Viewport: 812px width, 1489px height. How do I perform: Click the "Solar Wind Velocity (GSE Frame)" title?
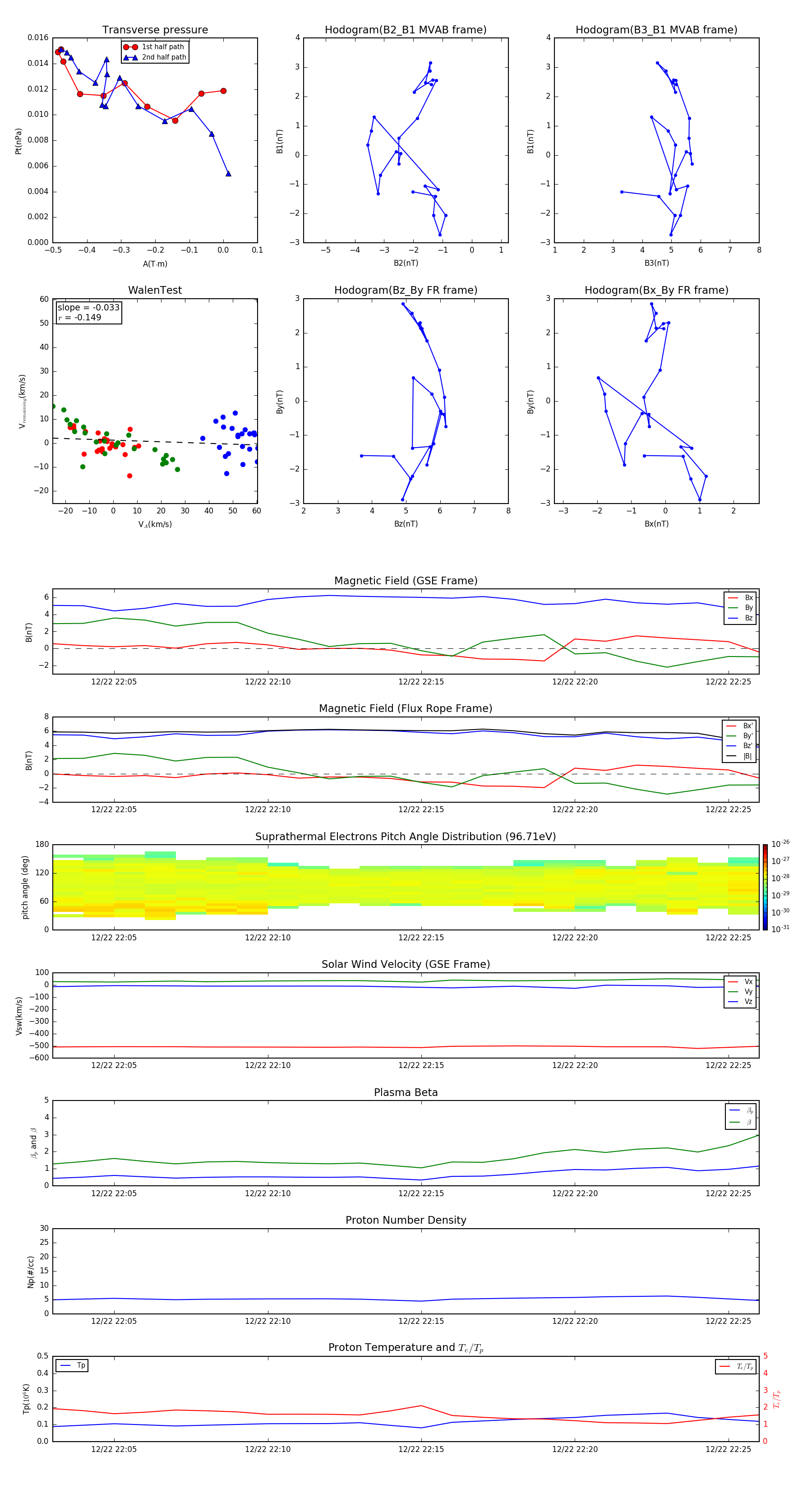406,965
